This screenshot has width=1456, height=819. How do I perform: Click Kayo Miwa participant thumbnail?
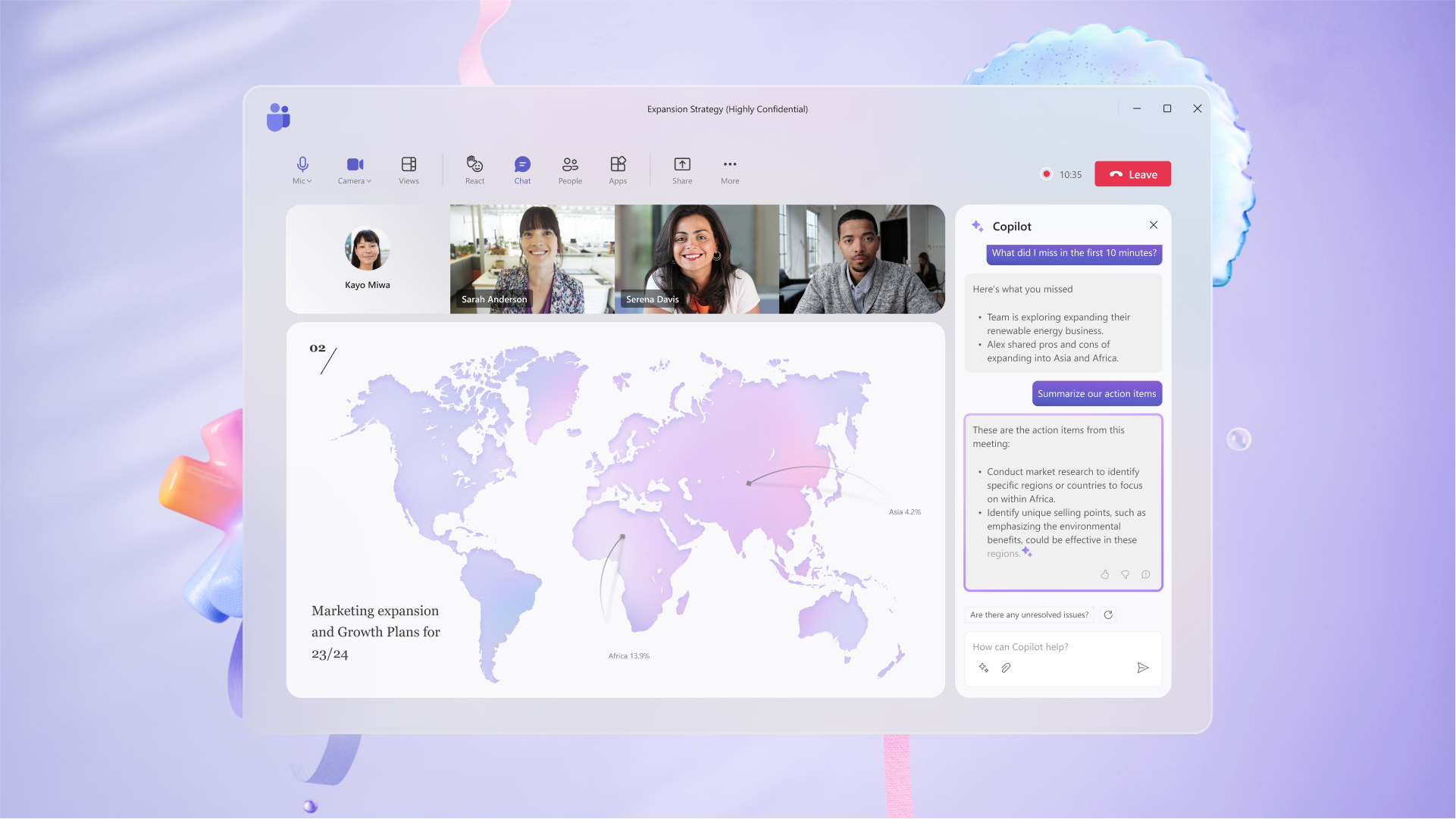click(365, 258)
